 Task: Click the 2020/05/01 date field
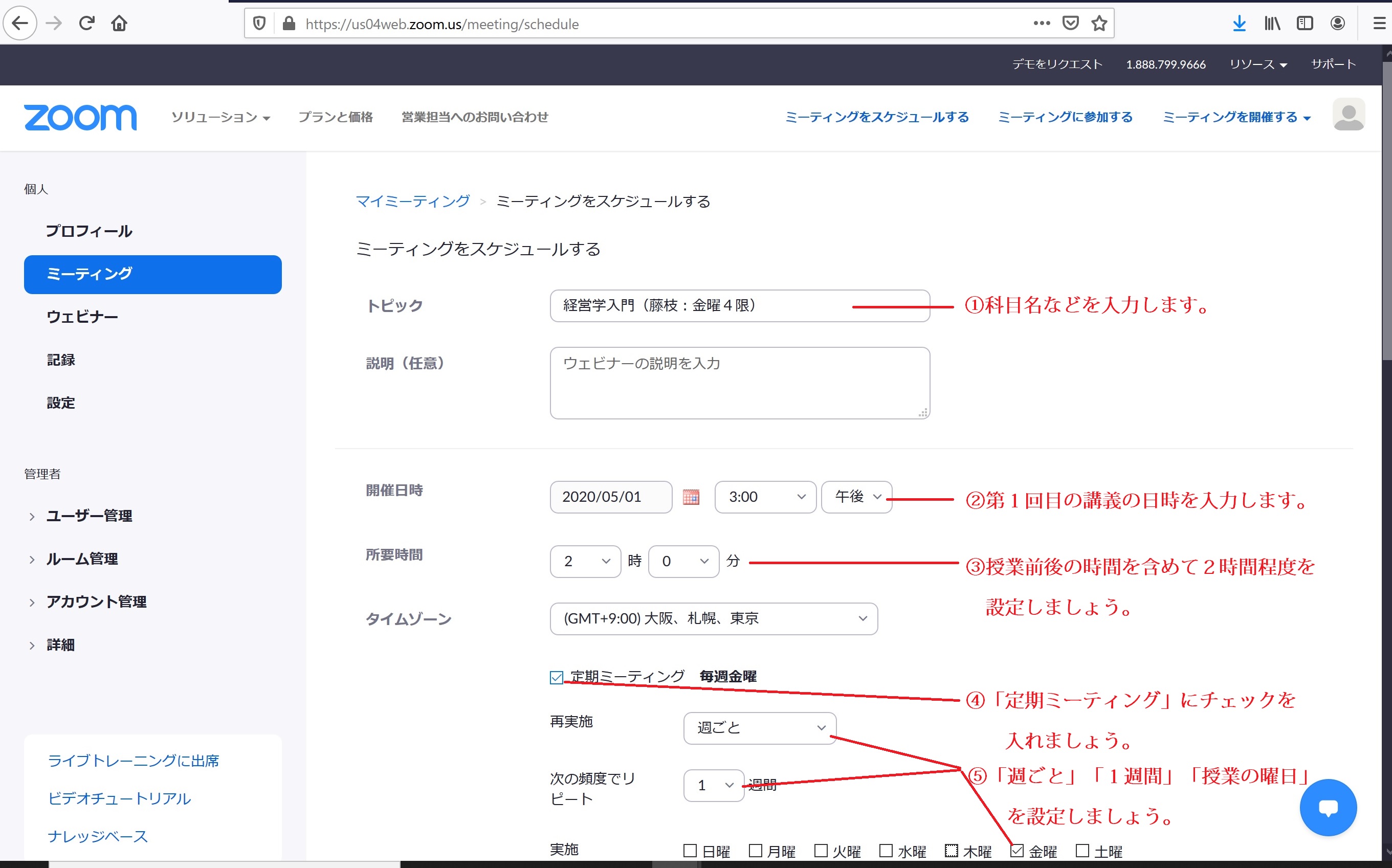point(611,497)
